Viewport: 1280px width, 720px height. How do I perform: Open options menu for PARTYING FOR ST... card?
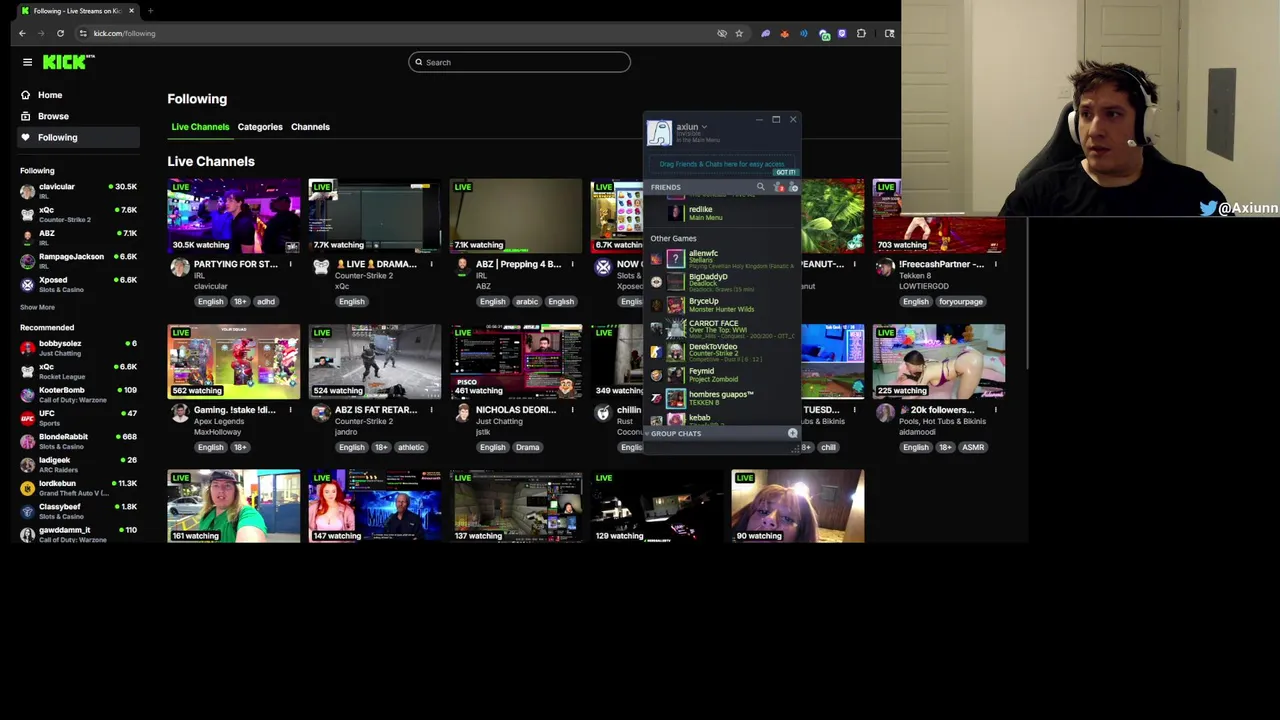291,264
